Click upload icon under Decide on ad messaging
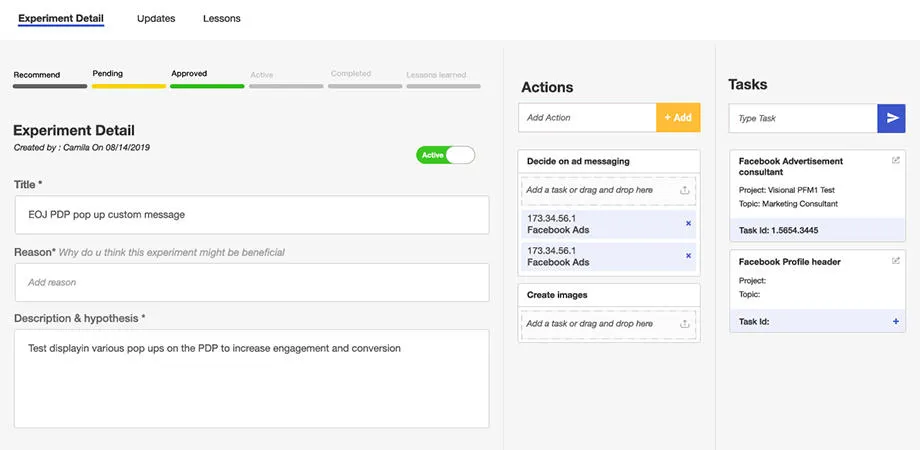The height and width of the screenshot is (450, 920). point(684,190)
